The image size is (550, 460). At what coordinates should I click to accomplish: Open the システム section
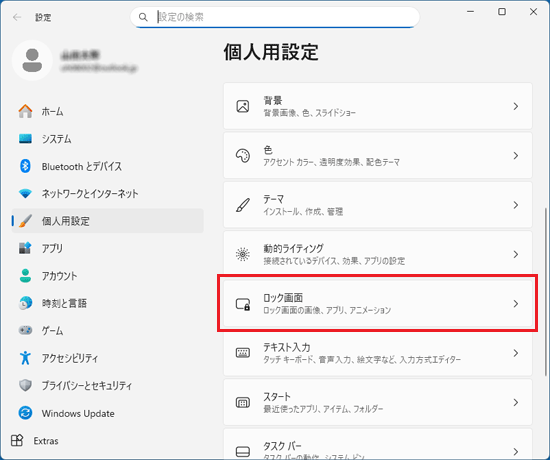pyautogui.click(x=107, y=139)
